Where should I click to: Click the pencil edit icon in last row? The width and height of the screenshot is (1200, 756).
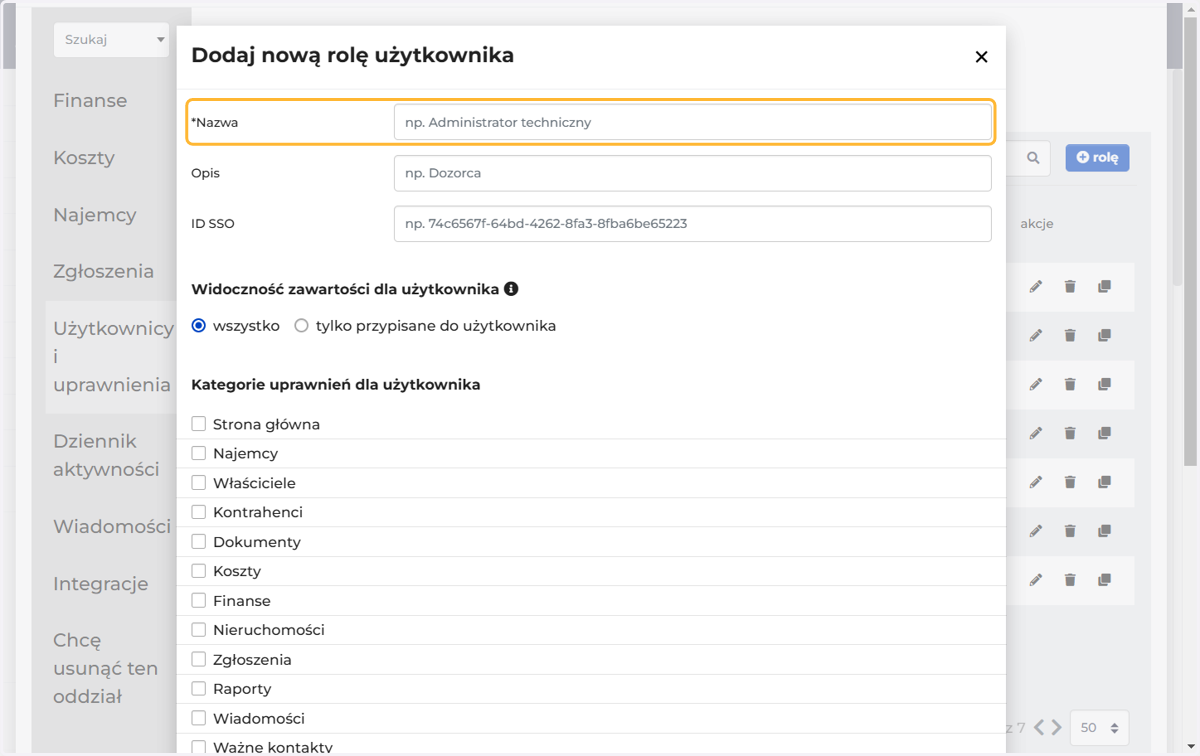pos(1036,580)
